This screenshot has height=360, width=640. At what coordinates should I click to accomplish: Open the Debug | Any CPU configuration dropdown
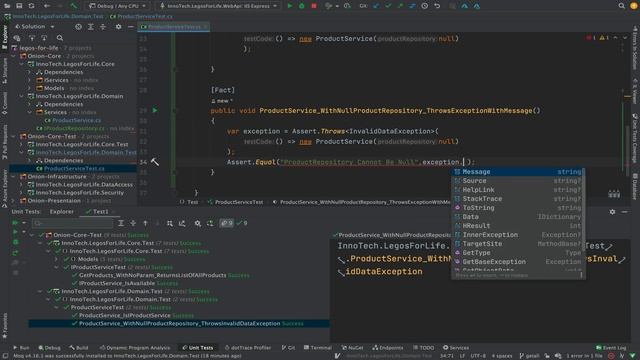point(118,6)
